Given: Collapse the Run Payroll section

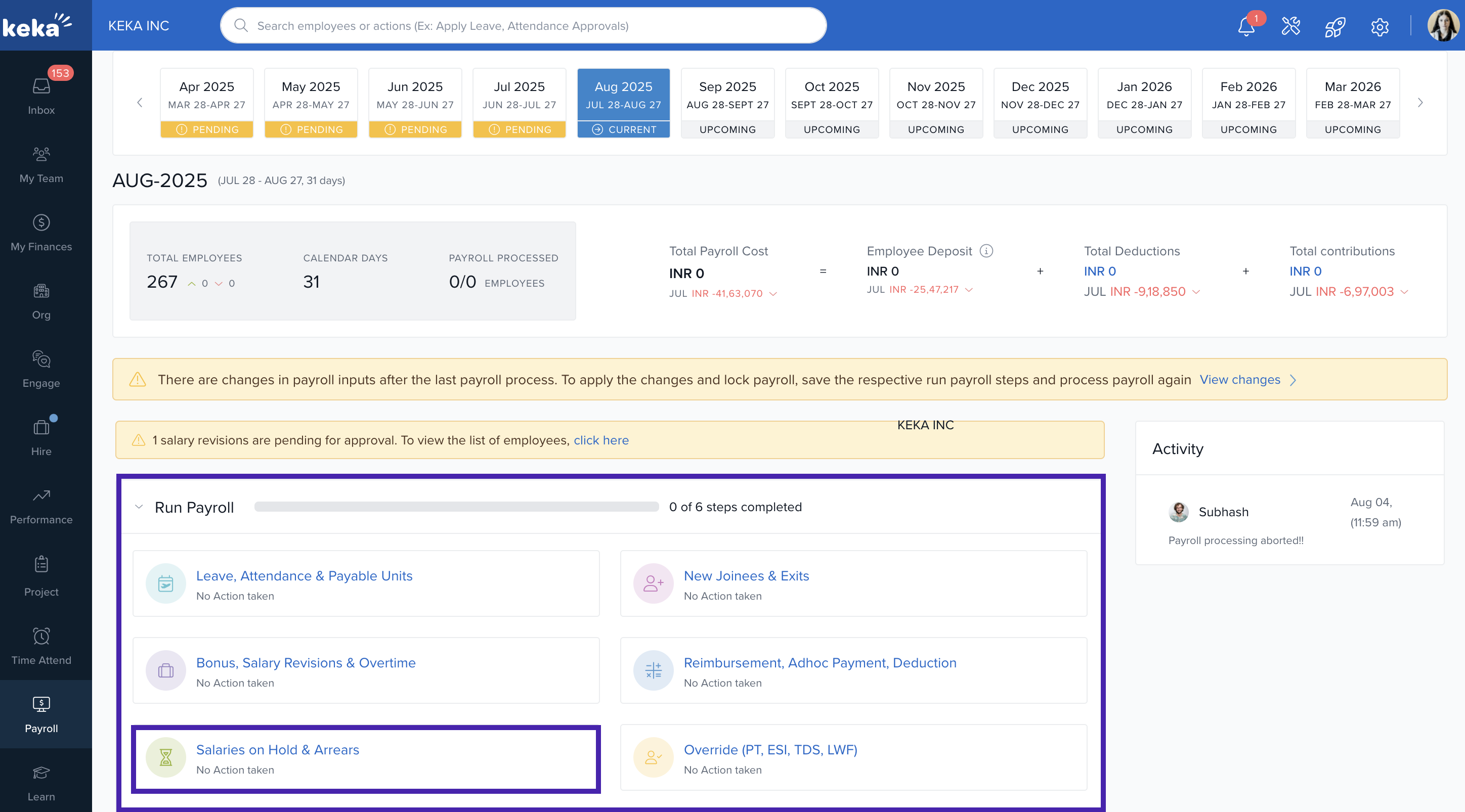Looking at the screenshot, I should coord(139,506).
